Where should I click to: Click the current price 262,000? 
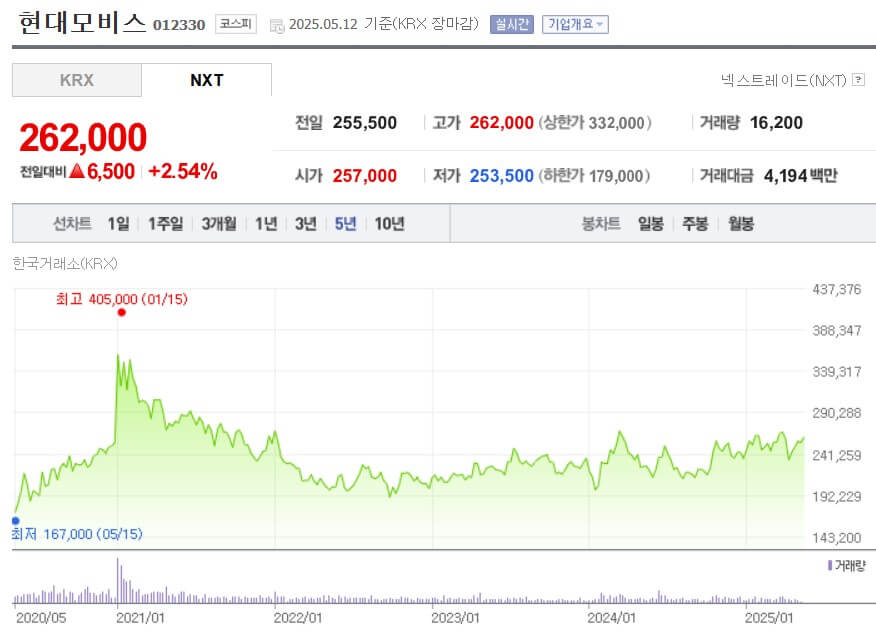click(83, 137)
